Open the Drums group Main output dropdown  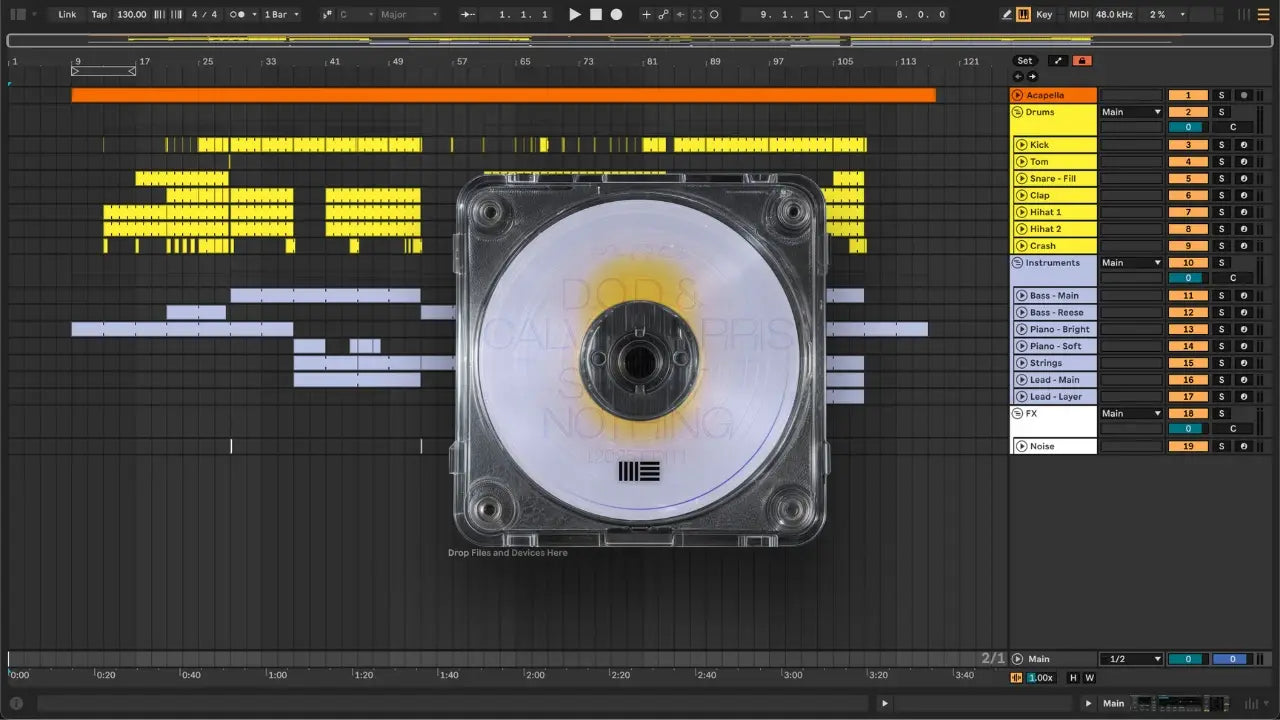(1131, 112)
